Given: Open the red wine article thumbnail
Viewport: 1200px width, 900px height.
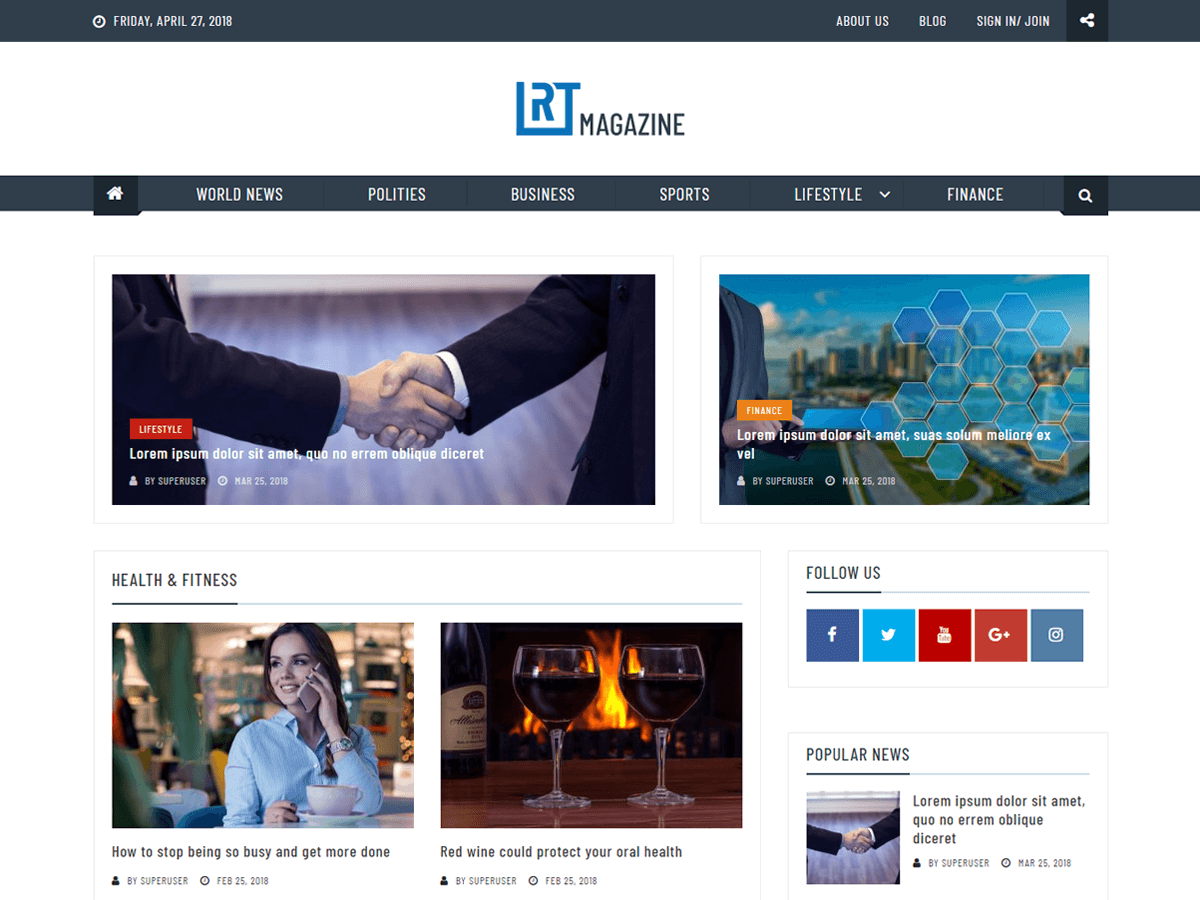Looking at the screenshot, I should 591,725.
